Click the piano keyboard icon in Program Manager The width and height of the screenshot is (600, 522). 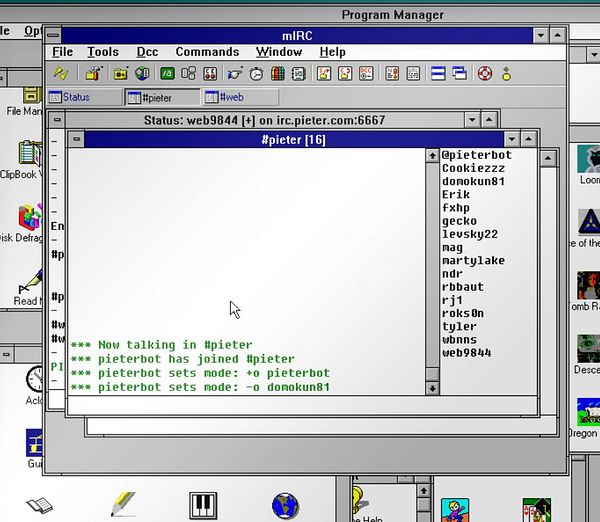click(x=203, y=505)
